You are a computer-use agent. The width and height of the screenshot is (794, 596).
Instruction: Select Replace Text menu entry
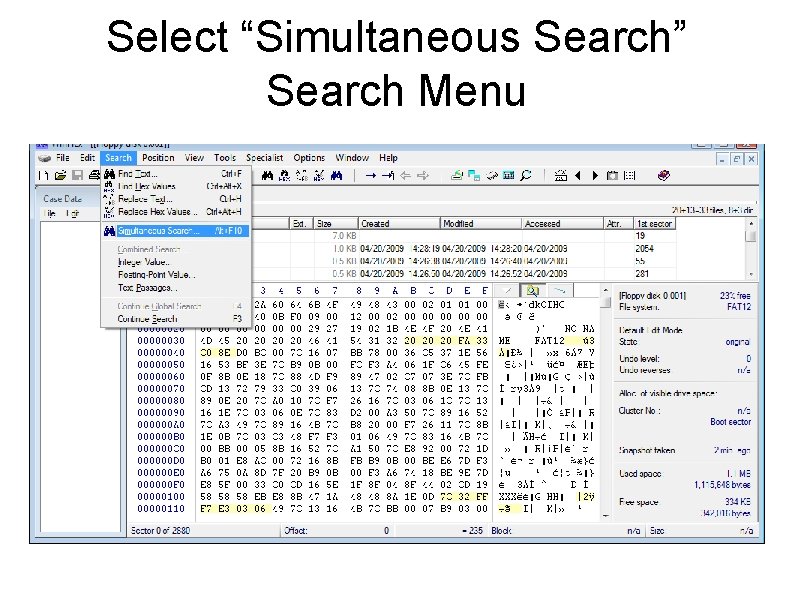tap(175, 199)
